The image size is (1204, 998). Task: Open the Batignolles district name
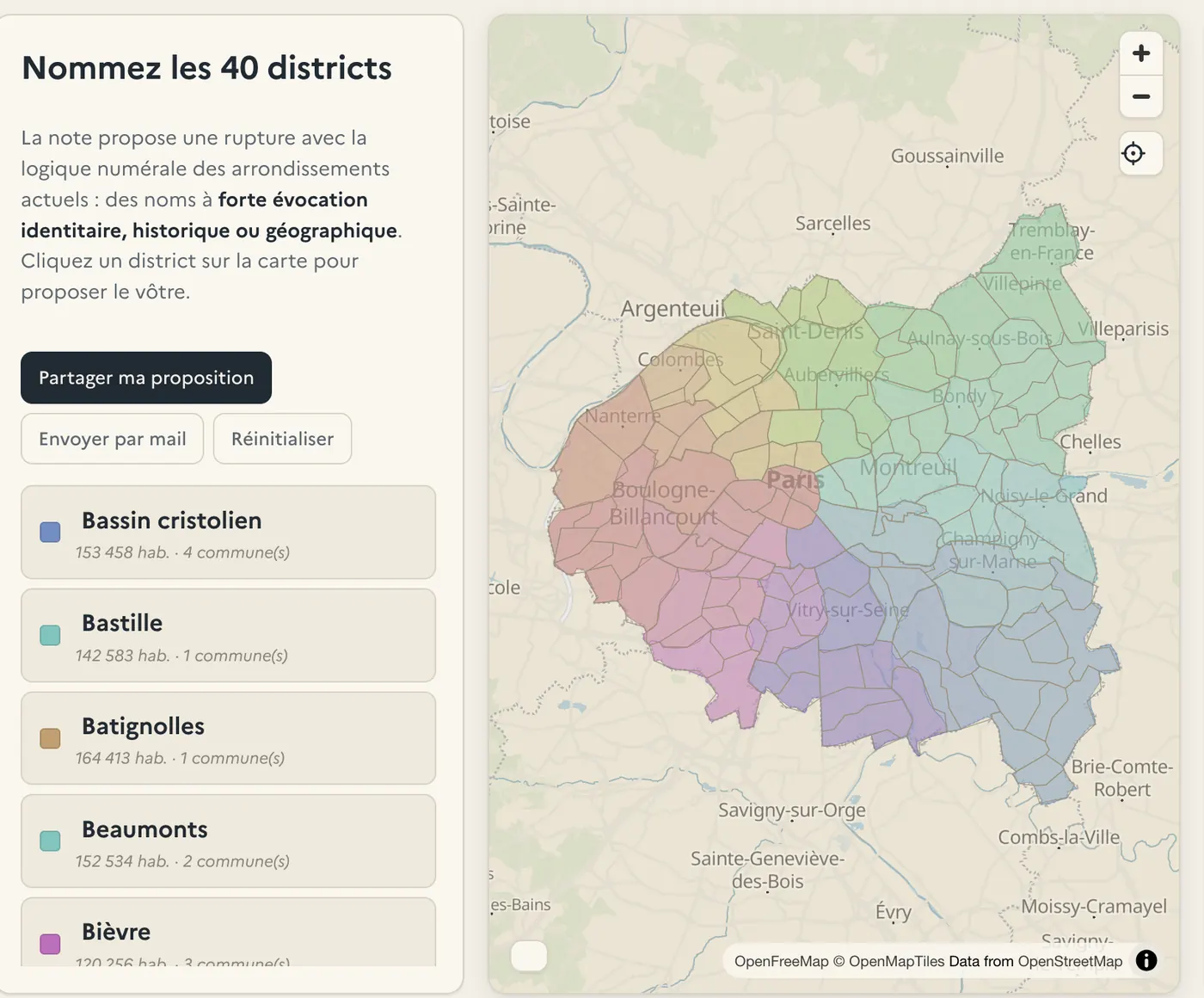click(144, 726)
